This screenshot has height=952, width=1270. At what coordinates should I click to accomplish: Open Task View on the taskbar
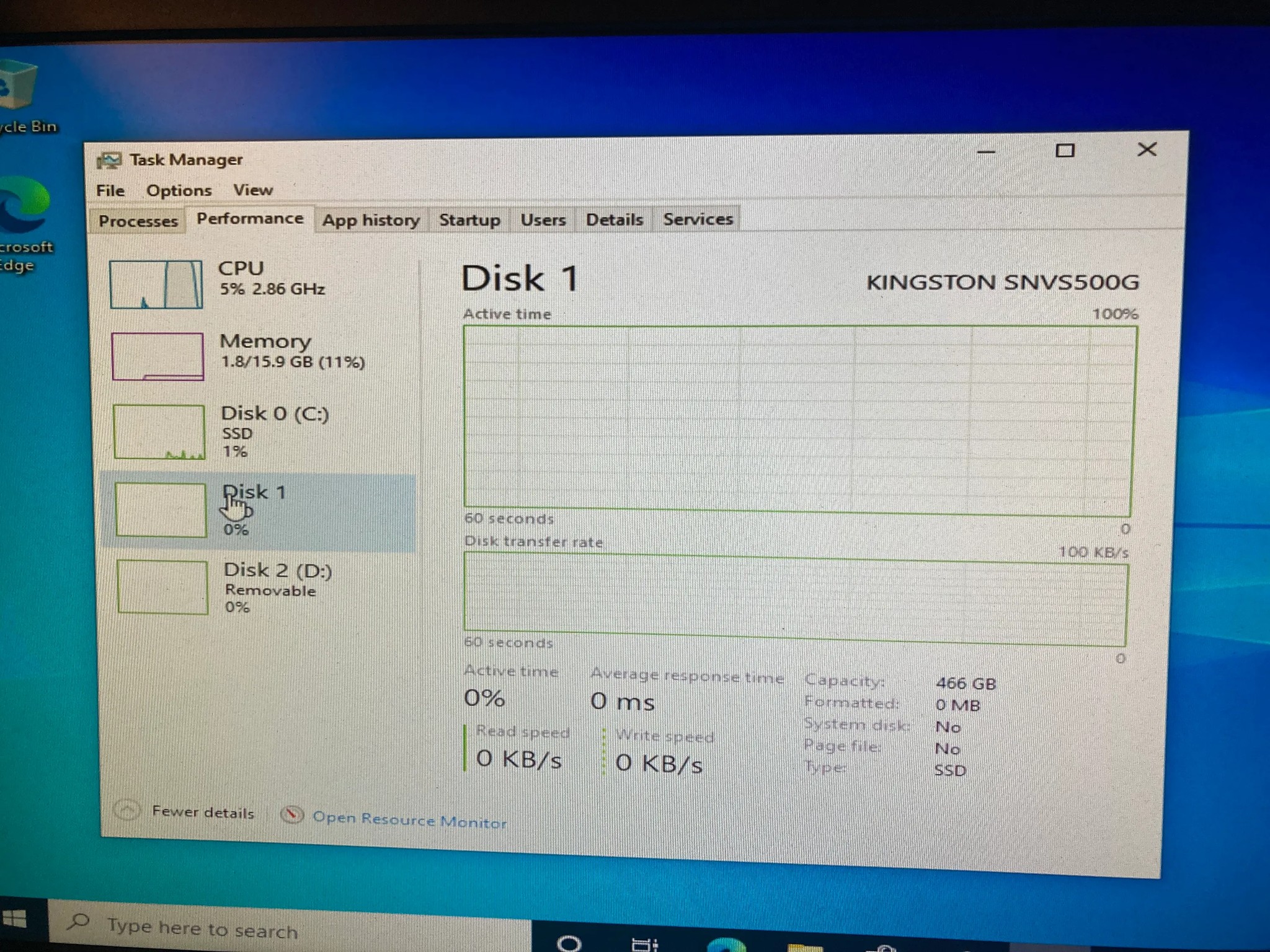tap(644, 944)
